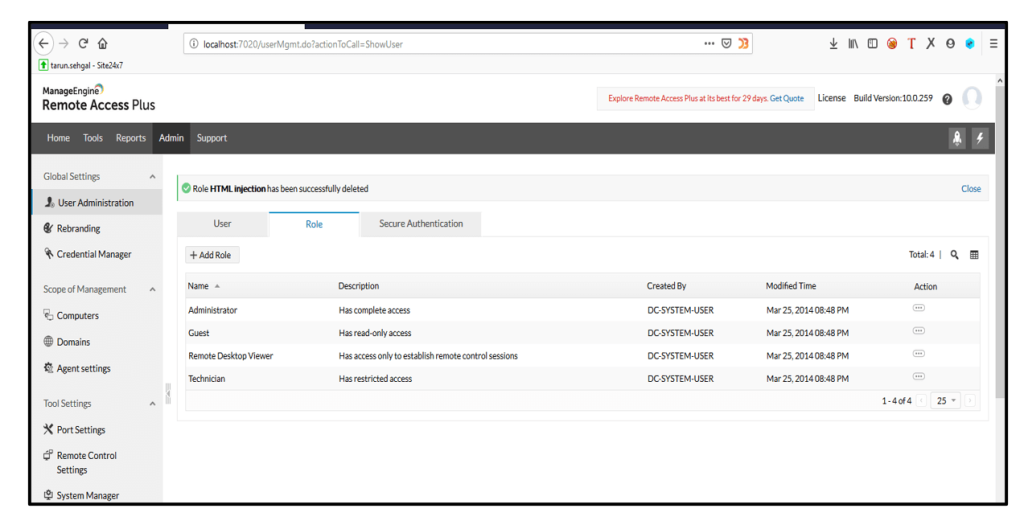The image size is (1024, 525).
Task: Select the Admin menu tab
Action: click(171, 138)
